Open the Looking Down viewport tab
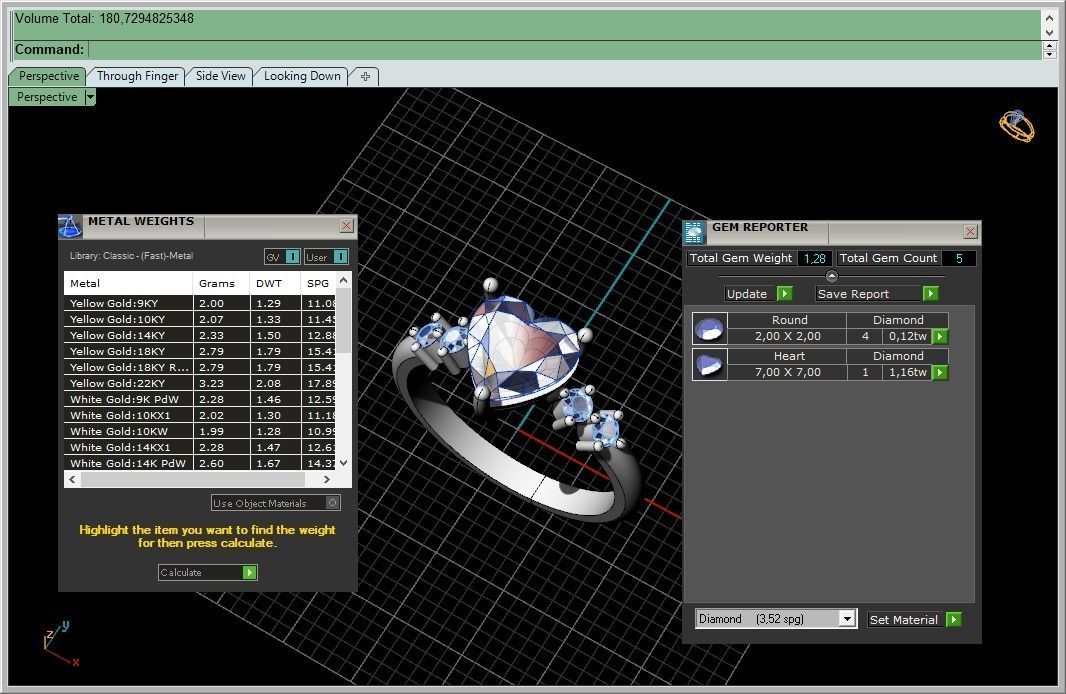Image resolution: width=1066 pixels, height=694 pixels. pyautogui.click(x=302, y=76)
